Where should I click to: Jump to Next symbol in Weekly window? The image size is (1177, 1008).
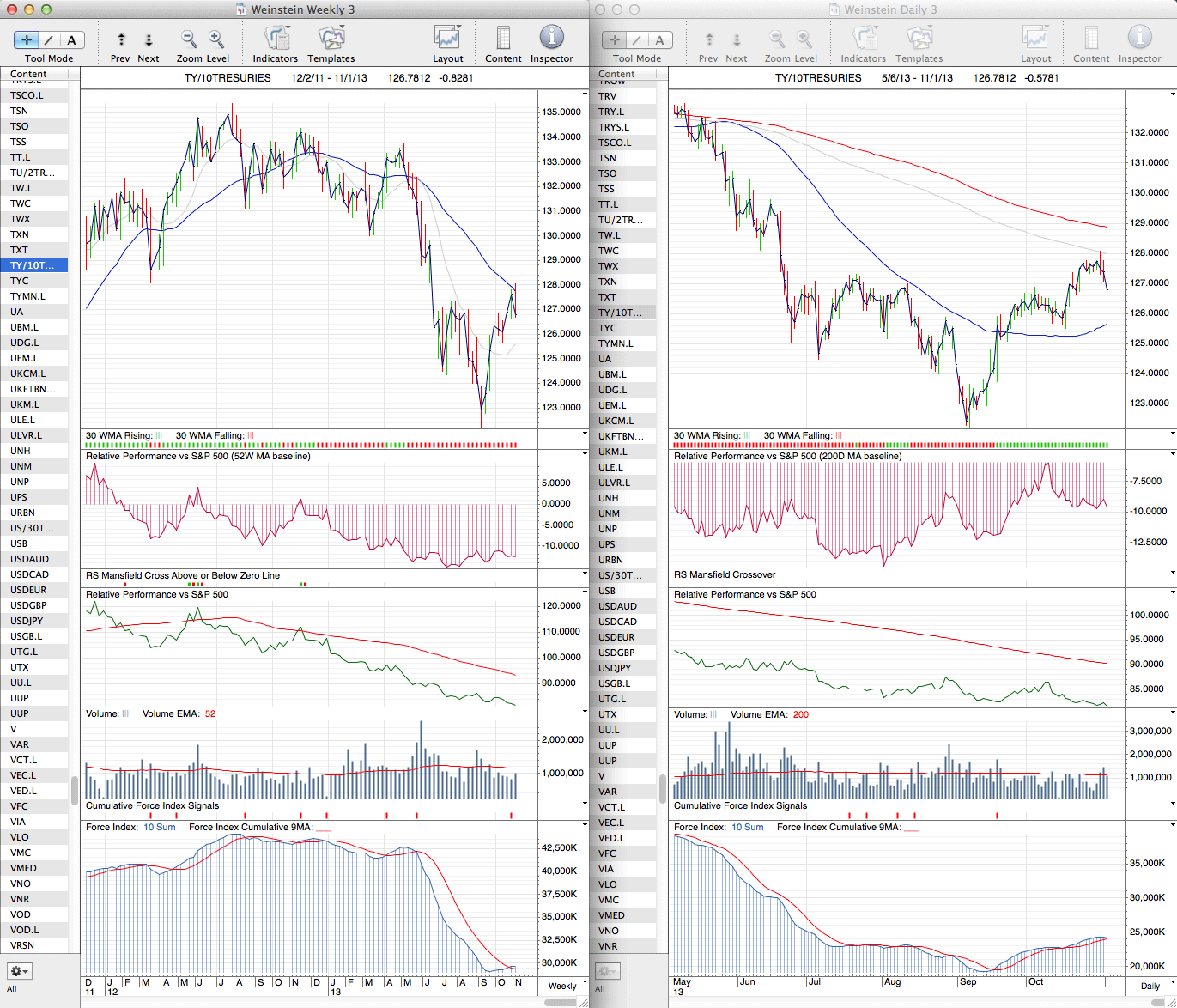pyautogui.click(x=149, y=40)
